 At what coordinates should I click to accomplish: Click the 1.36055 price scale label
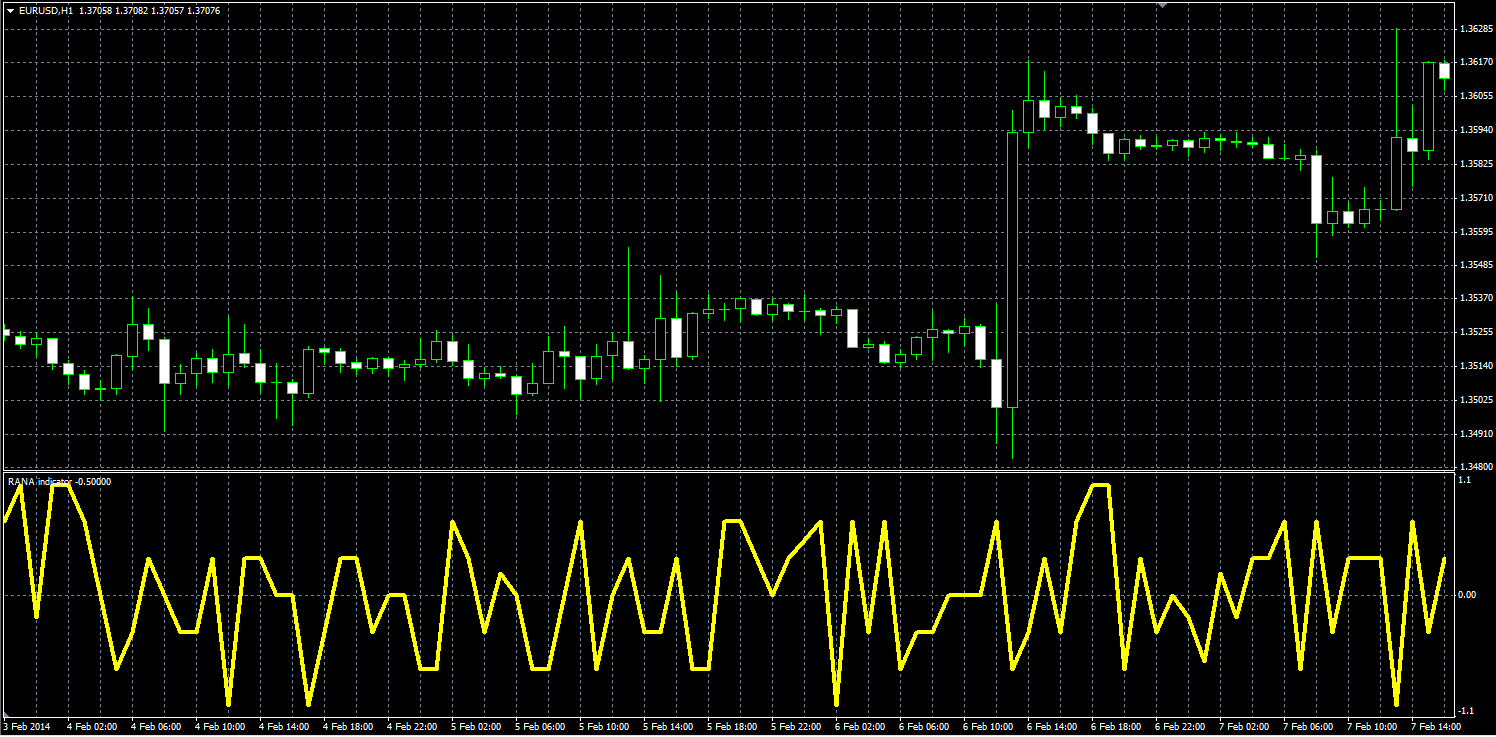pyautogui.click(x=1477, y=96)
